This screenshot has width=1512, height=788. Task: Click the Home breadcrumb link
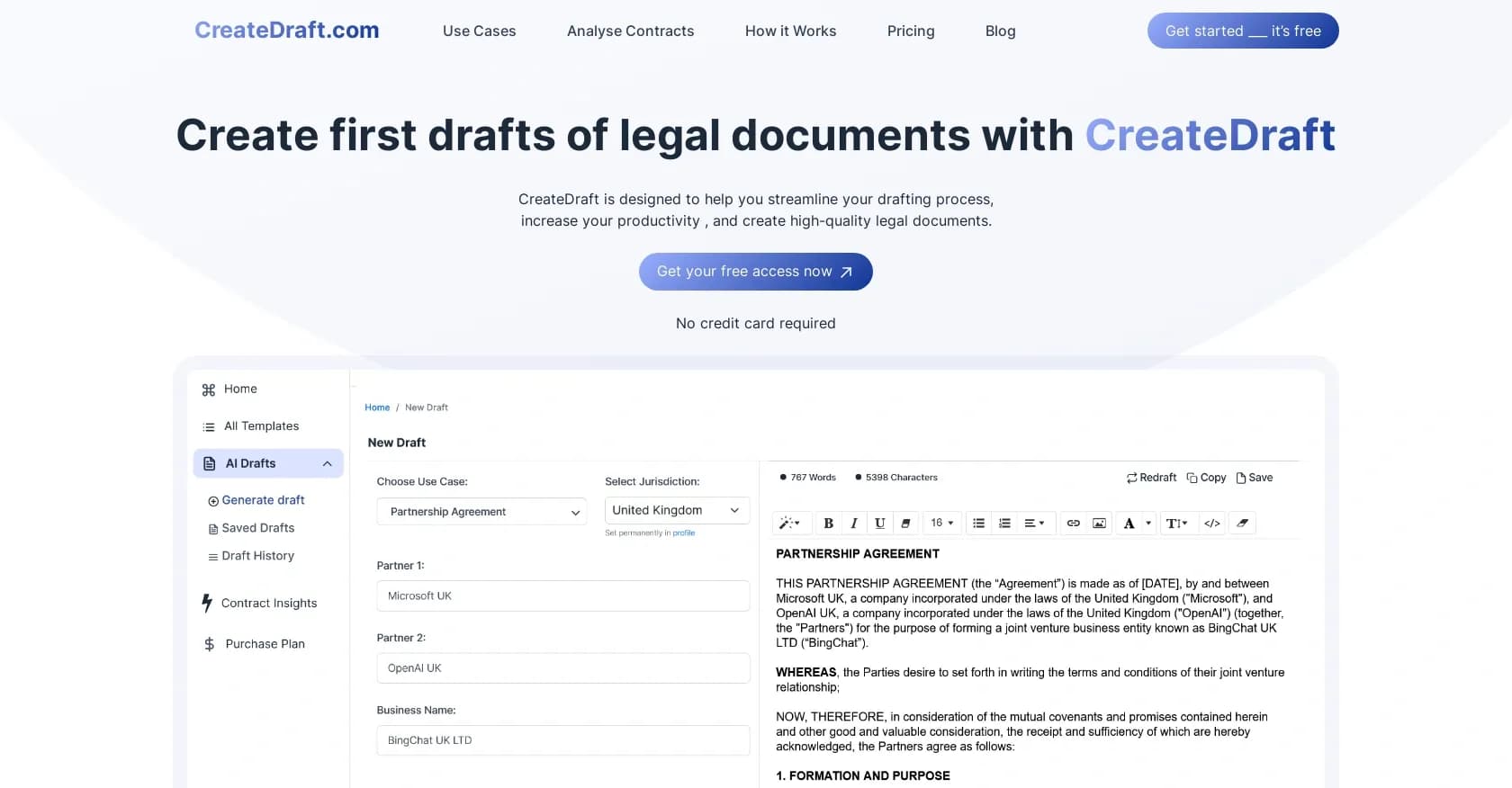377,407
